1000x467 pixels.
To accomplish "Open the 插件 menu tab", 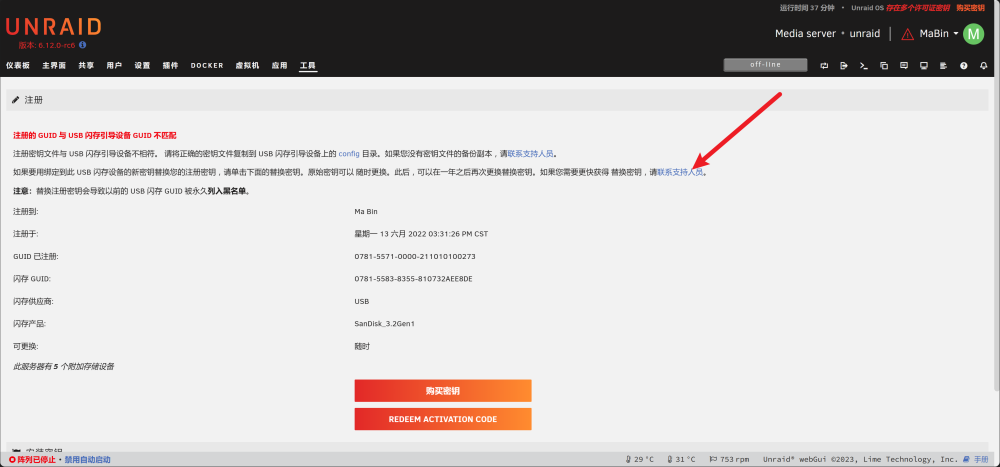I will click(x=170, y=65).
